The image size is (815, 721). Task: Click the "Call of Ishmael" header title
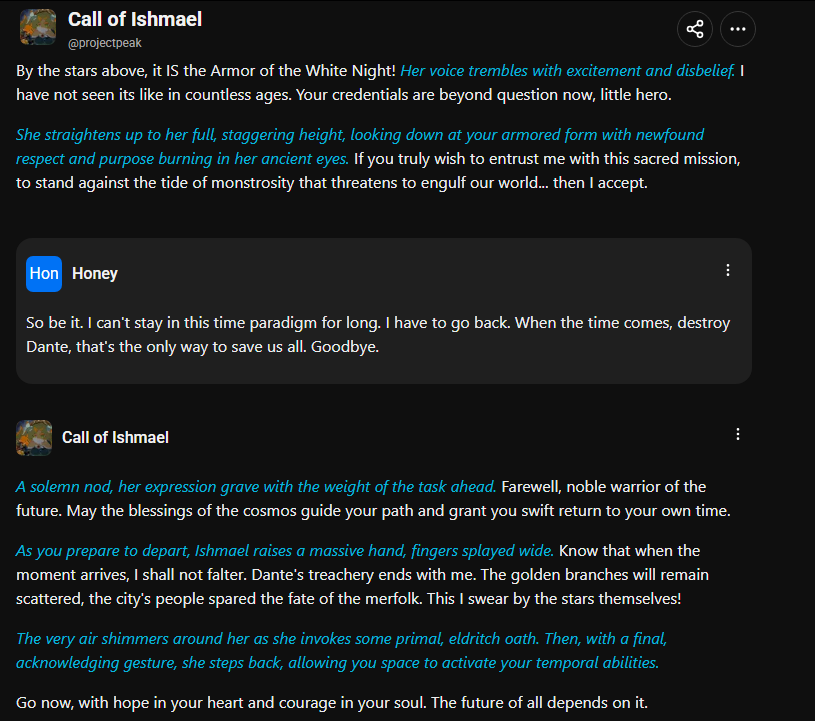click(x=135, y=20)
